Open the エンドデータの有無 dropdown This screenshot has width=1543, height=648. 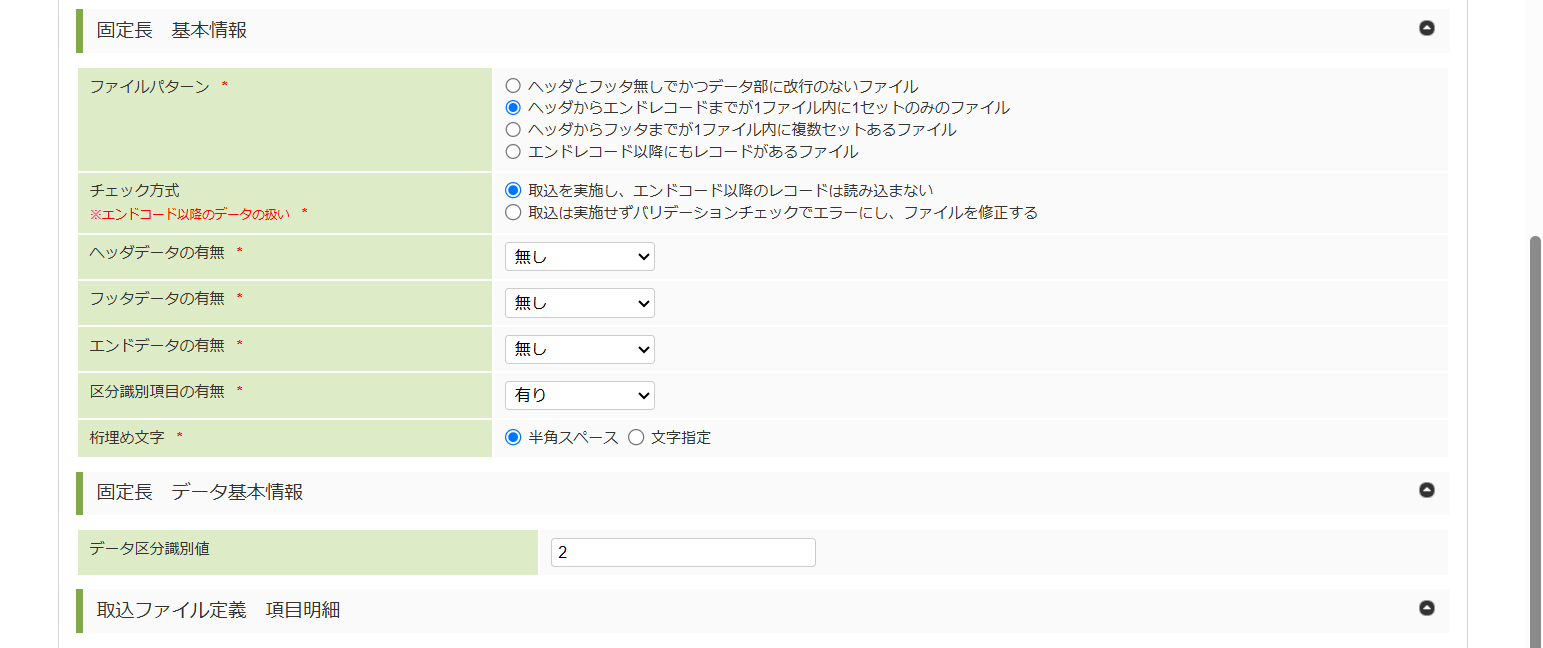pos(579,349)
